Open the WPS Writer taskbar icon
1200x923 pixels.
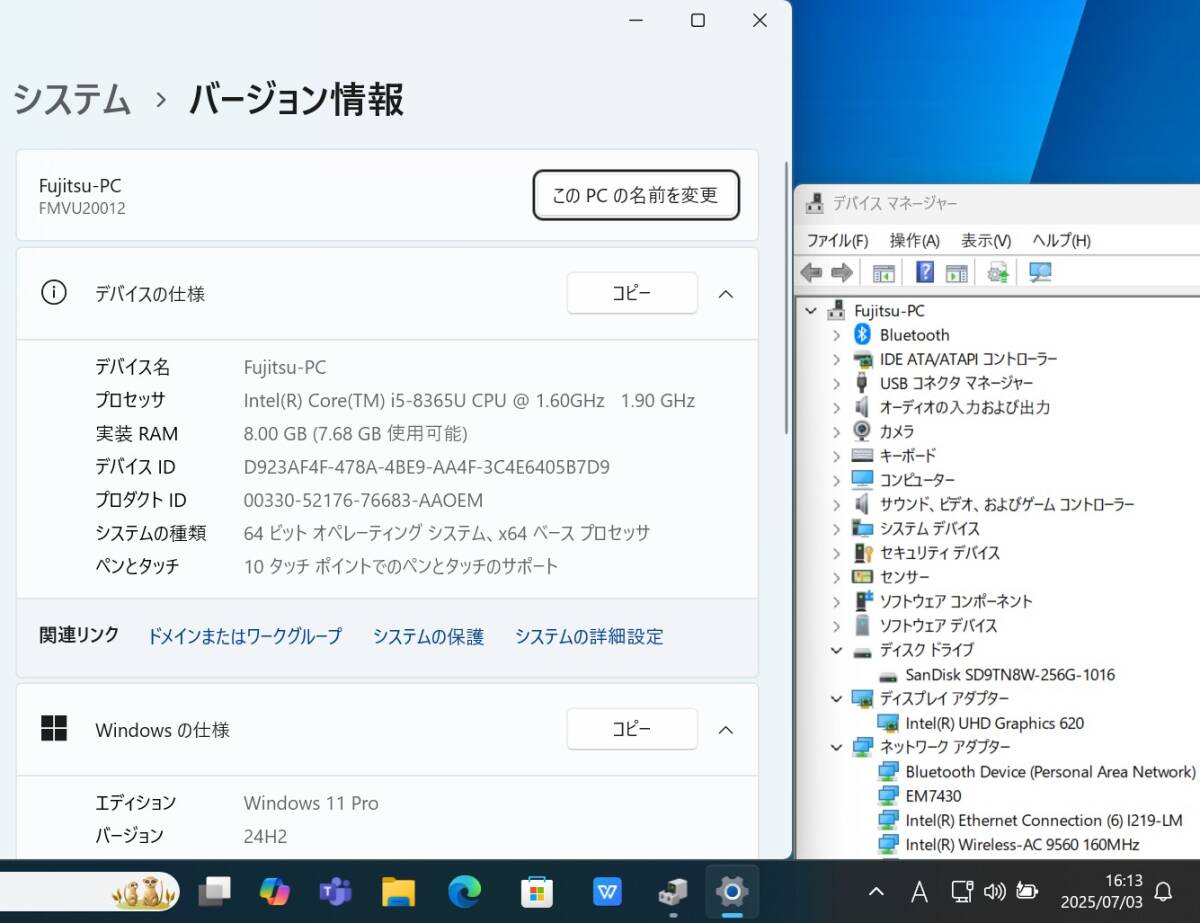(x=607, y=890)
